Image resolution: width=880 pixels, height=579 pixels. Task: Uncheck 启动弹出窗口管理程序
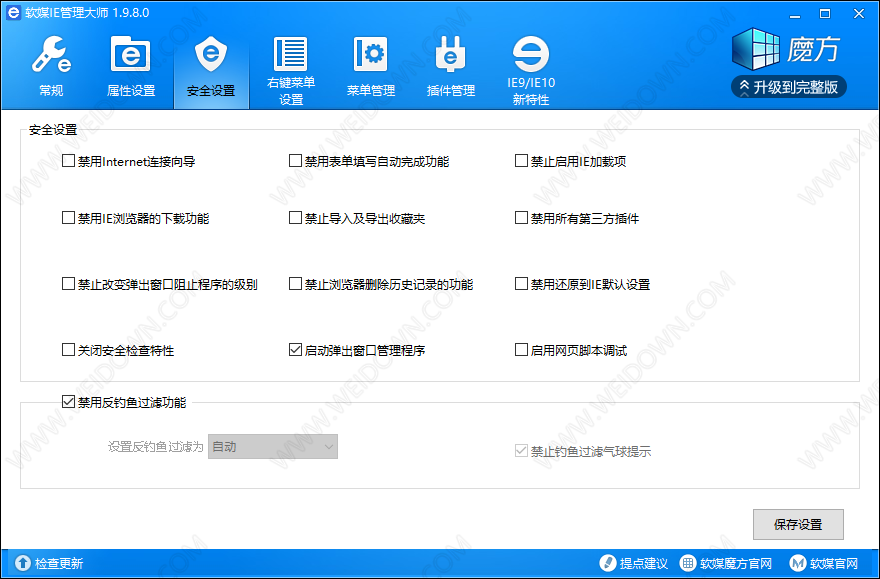(295, 350)
